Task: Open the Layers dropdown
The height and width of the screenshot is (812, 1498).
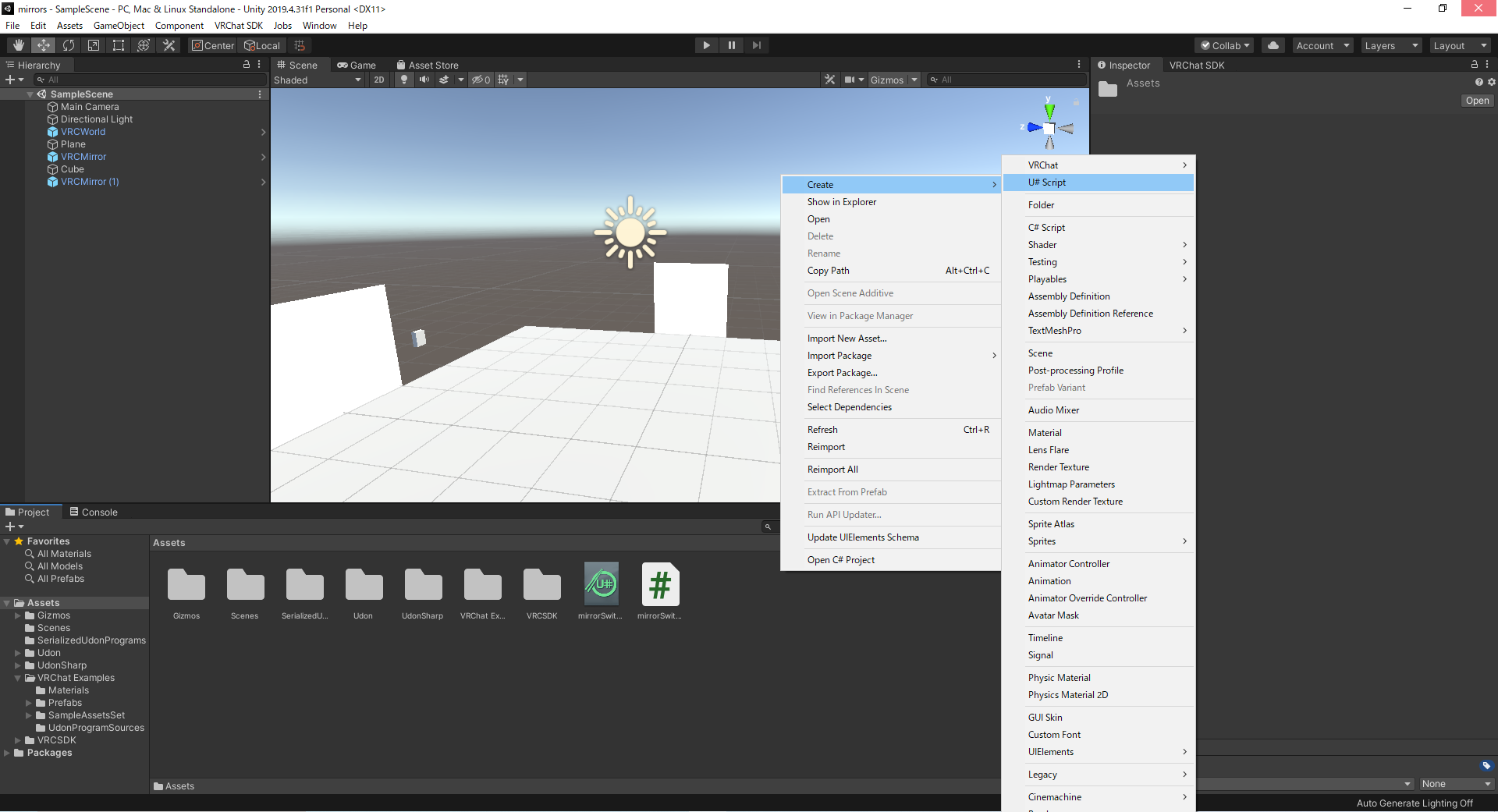Action: point(1391,45)
